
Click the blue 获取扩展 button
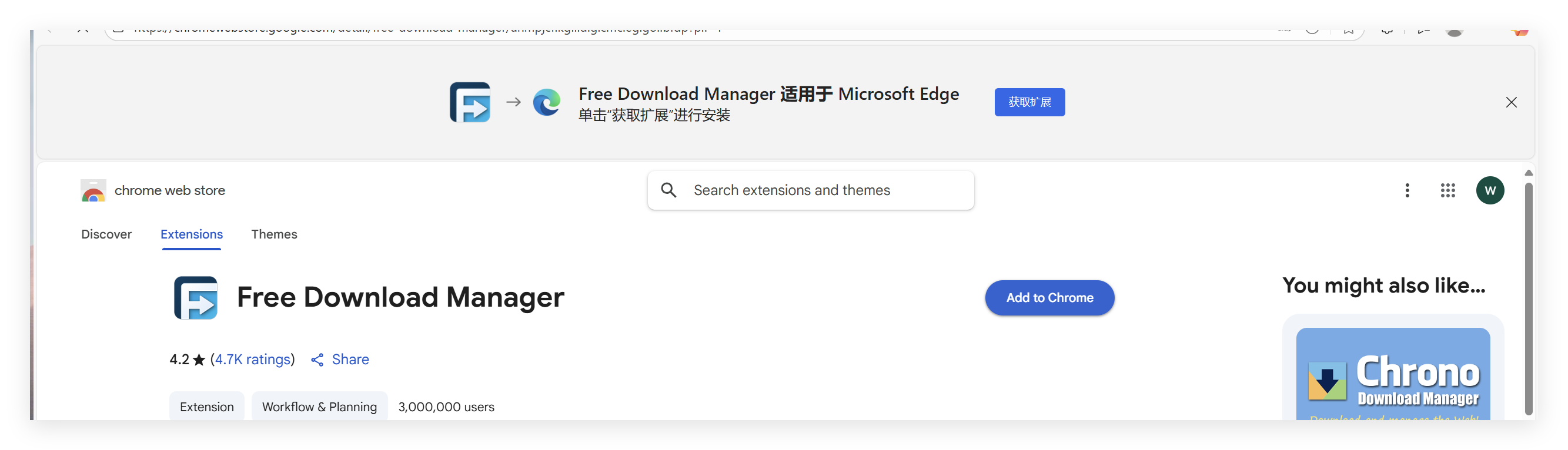click(1029, 102)
